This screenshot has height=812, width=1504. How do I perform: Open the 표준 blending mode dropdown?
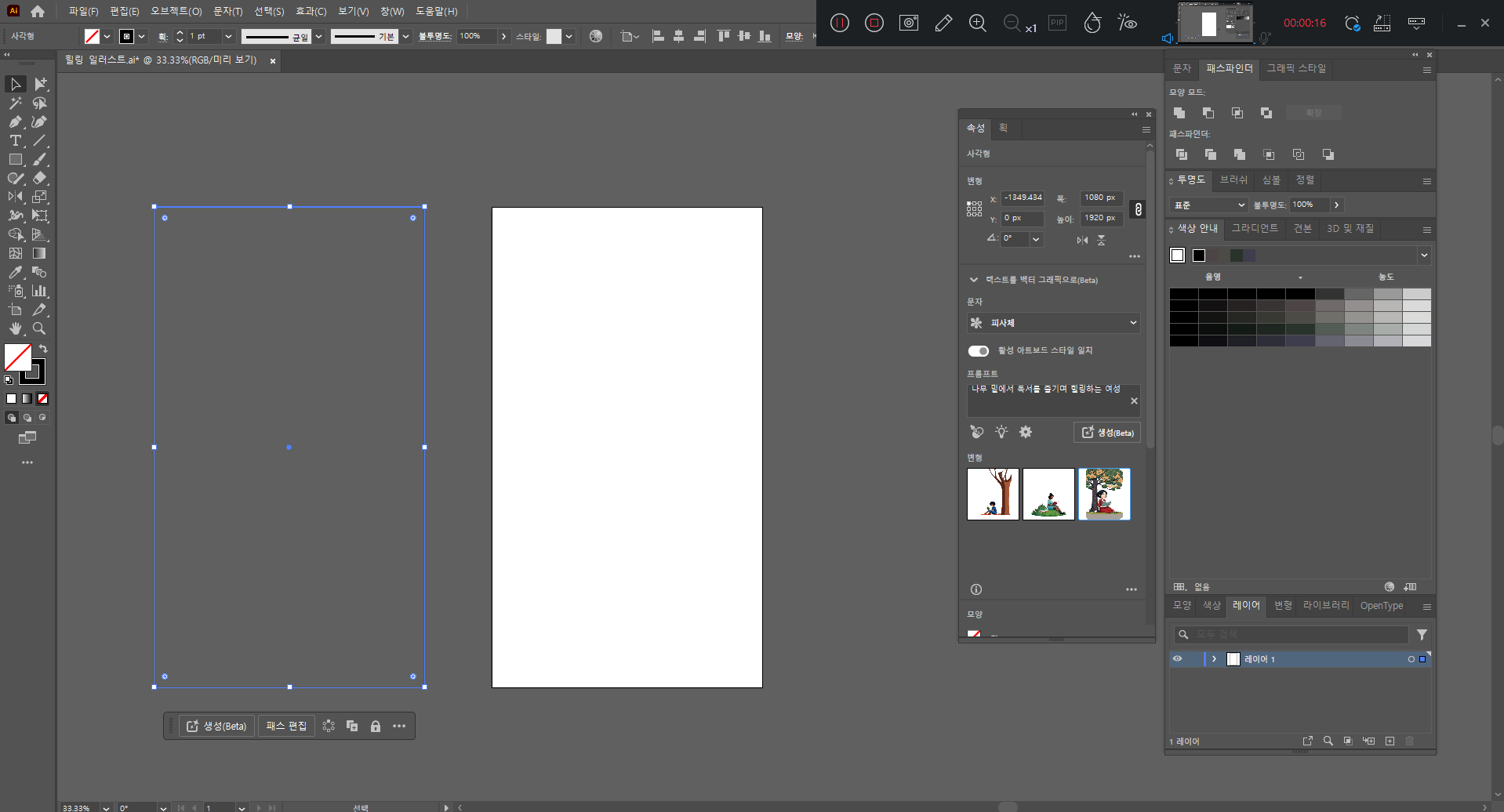(1208, 205)
